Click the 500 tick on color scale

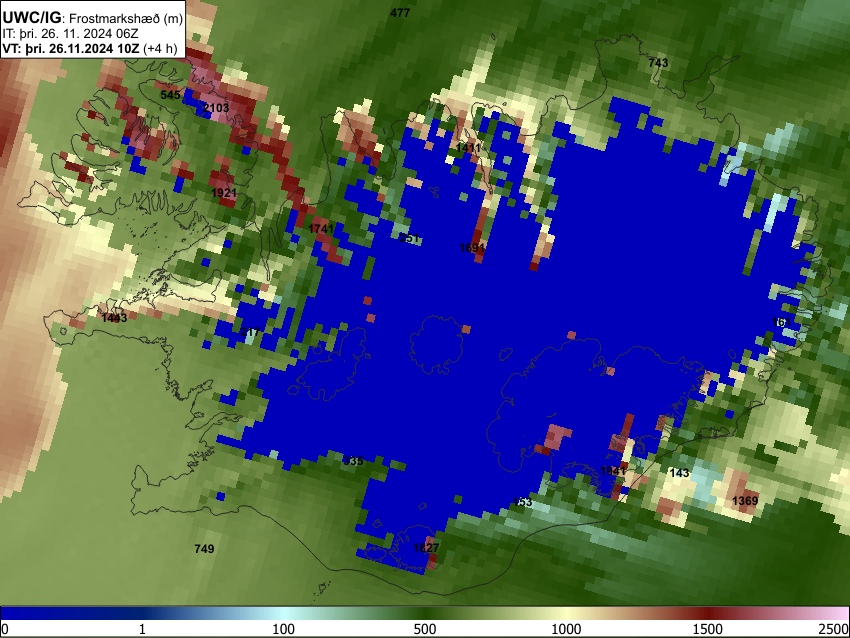(x=424, y=629)
